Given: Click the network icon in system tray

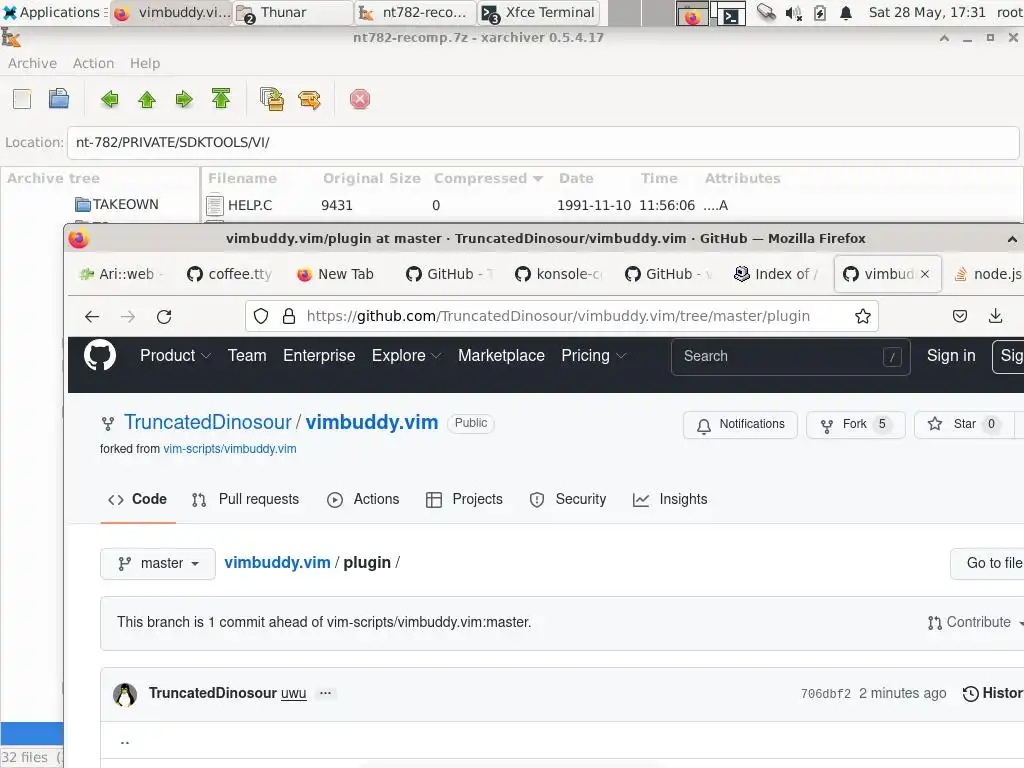Looking at the screenshot, I should pos(766,13).
